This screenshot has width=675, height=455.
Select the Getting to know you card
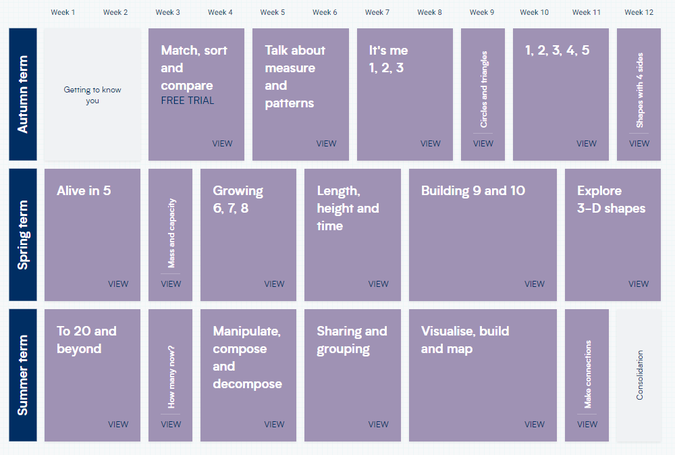click(92, 94)
